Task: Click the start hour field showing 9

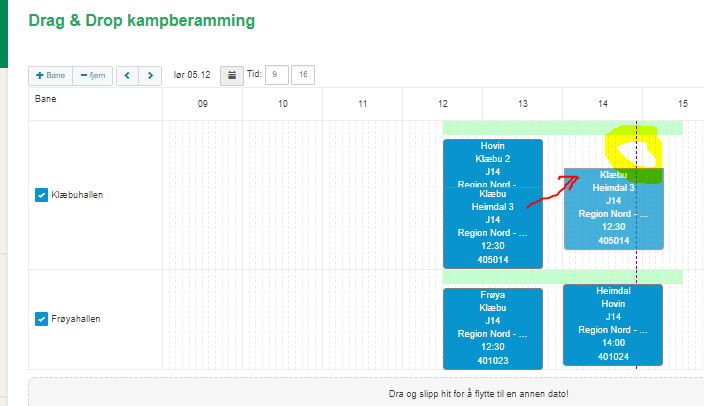Action: click(x=277, y=75)
